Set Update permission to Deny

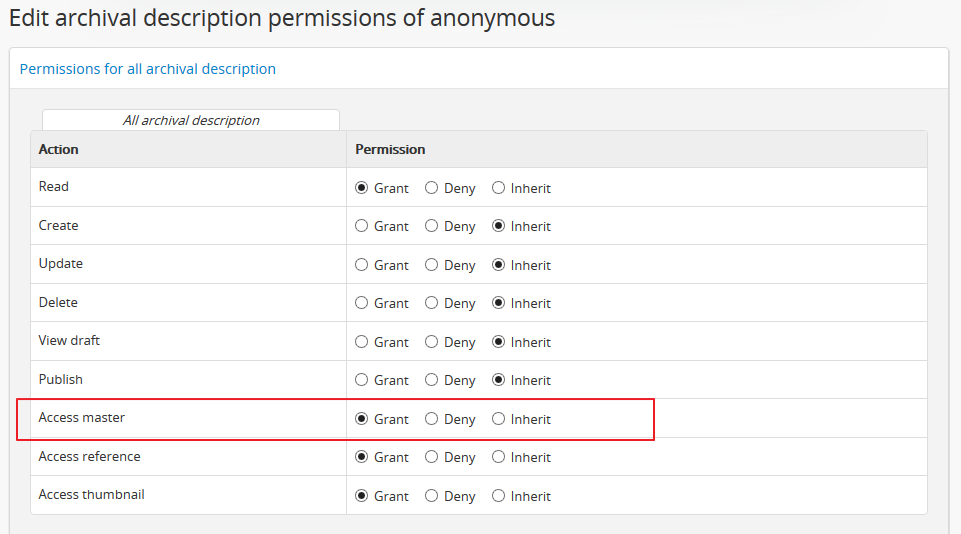[432, 265]
